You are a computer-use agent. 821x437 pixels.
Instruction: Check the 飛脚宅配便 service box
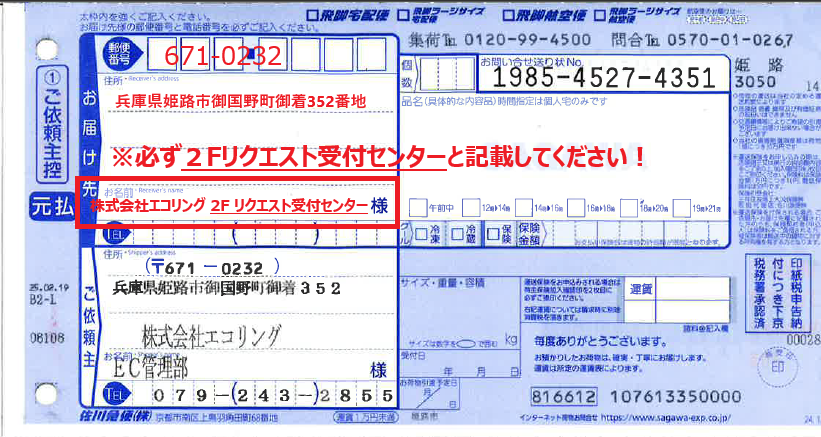click(x=312, y=15)
